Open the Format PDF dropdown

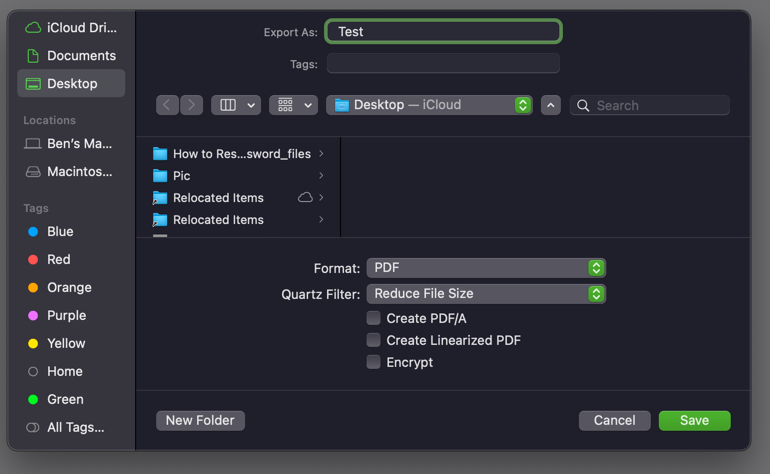(485, 268)
